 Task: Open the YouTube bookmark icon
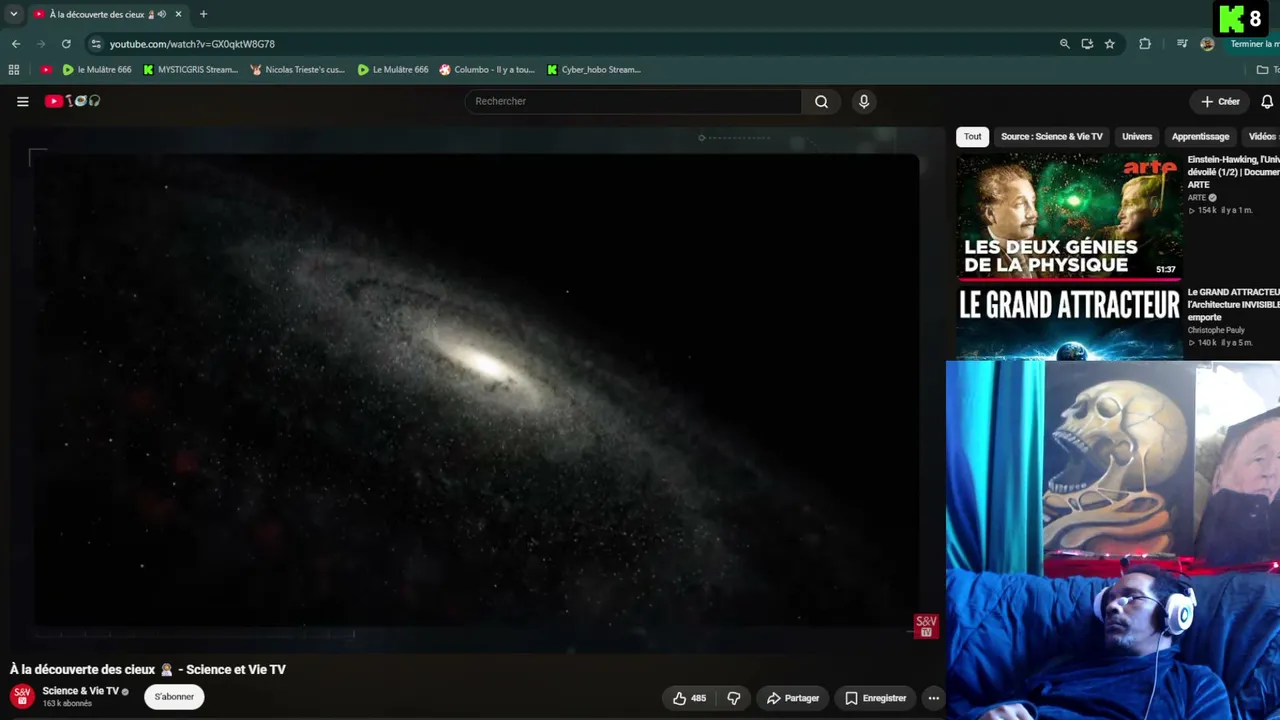pyautogui.click(x=46, y=70)
